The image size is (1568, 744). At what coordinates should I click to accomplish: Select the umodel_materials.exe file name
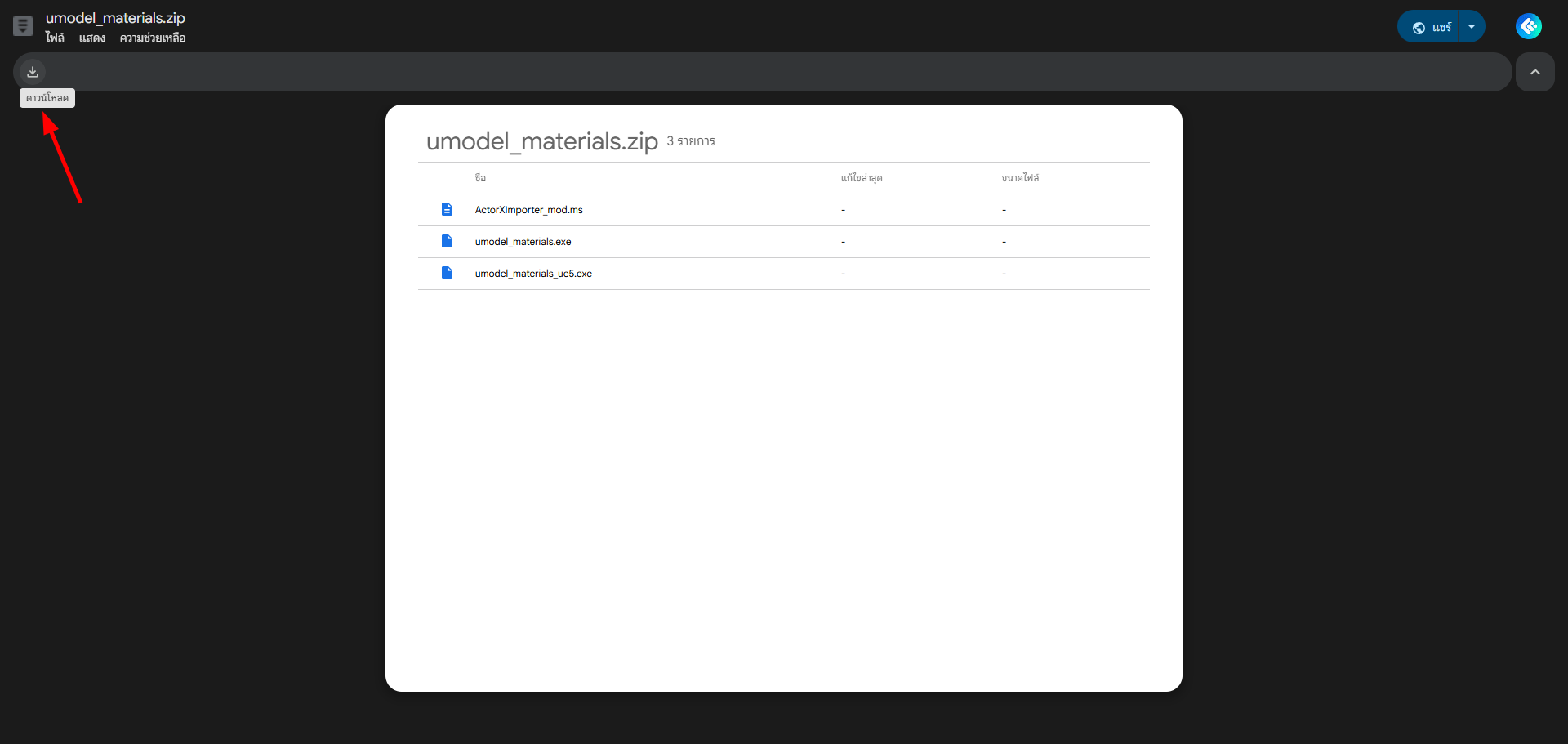(523, 242)
